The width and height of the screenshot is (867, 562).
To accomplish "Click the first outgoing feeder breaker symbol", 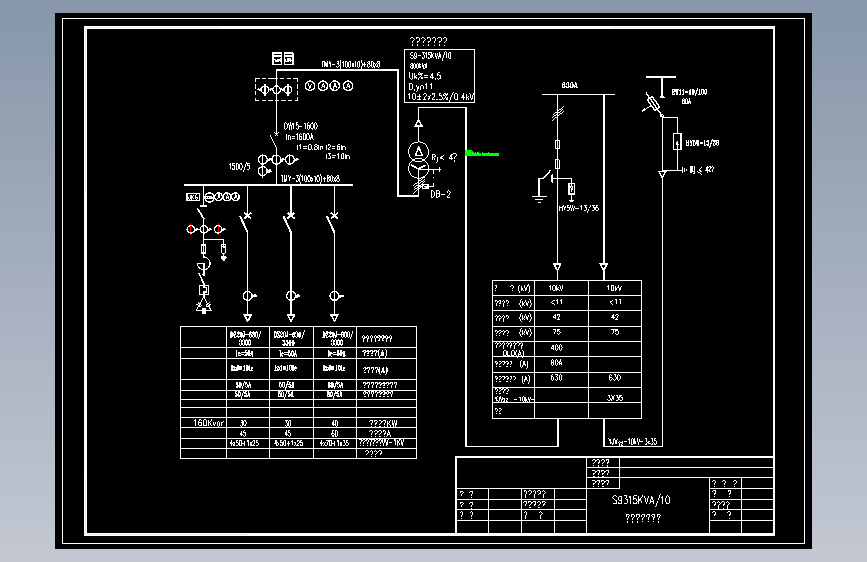I will (246, 221).
